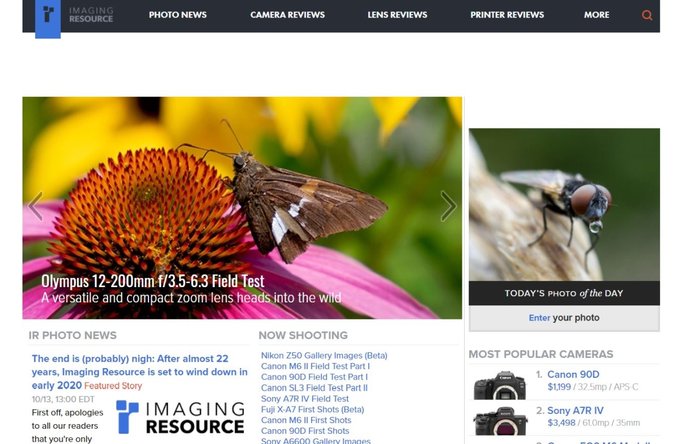Click the Now Shooting heading

pyautogui.click(x=303, y=335)
